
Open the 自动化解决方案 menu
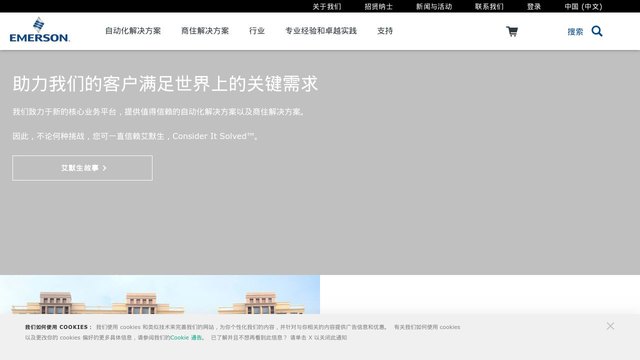(x=133, y=31)
